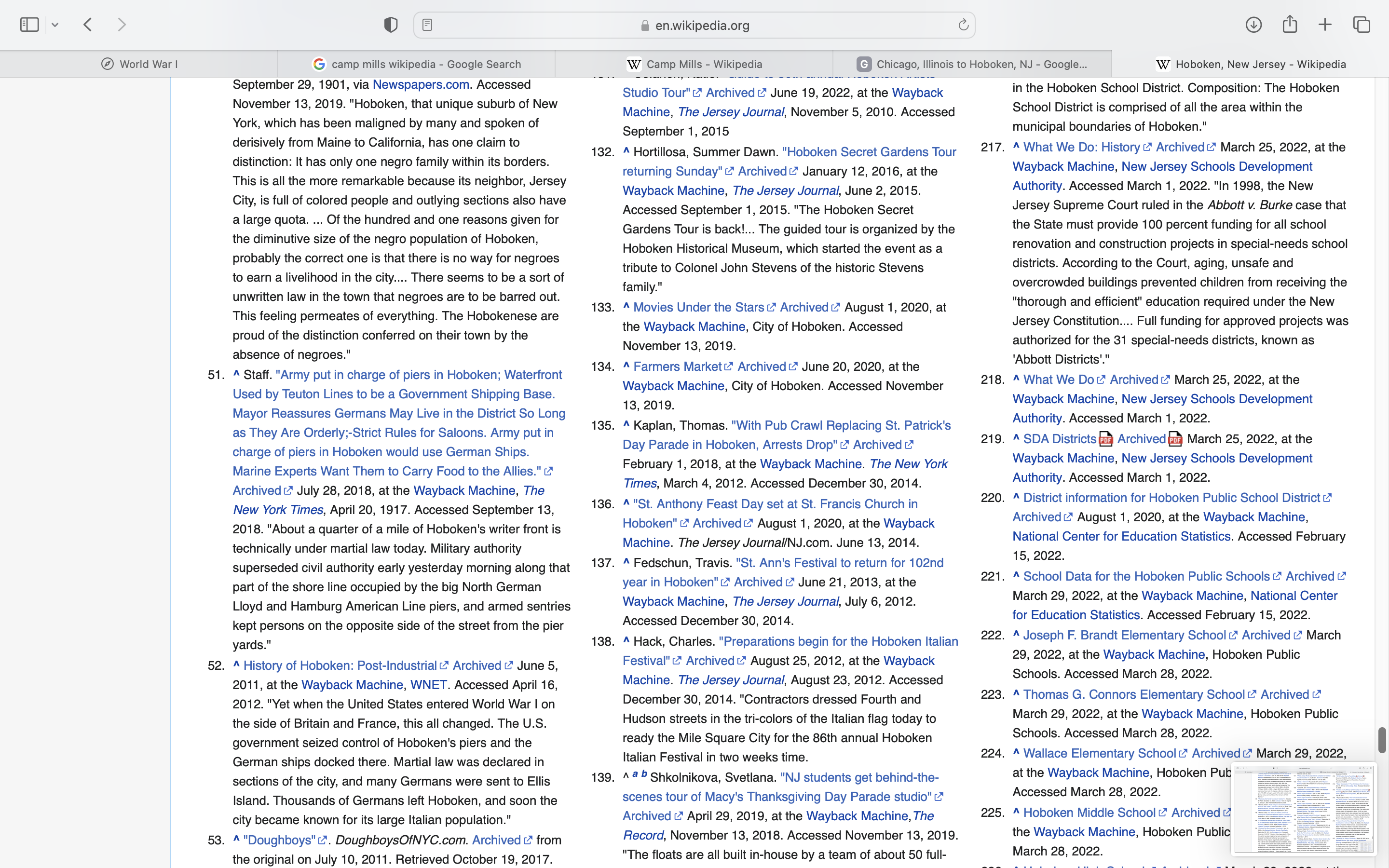Viewport: 1389px width, 868px height.
Task: Open the WNET link in reference 52
Action: (428, 685)
